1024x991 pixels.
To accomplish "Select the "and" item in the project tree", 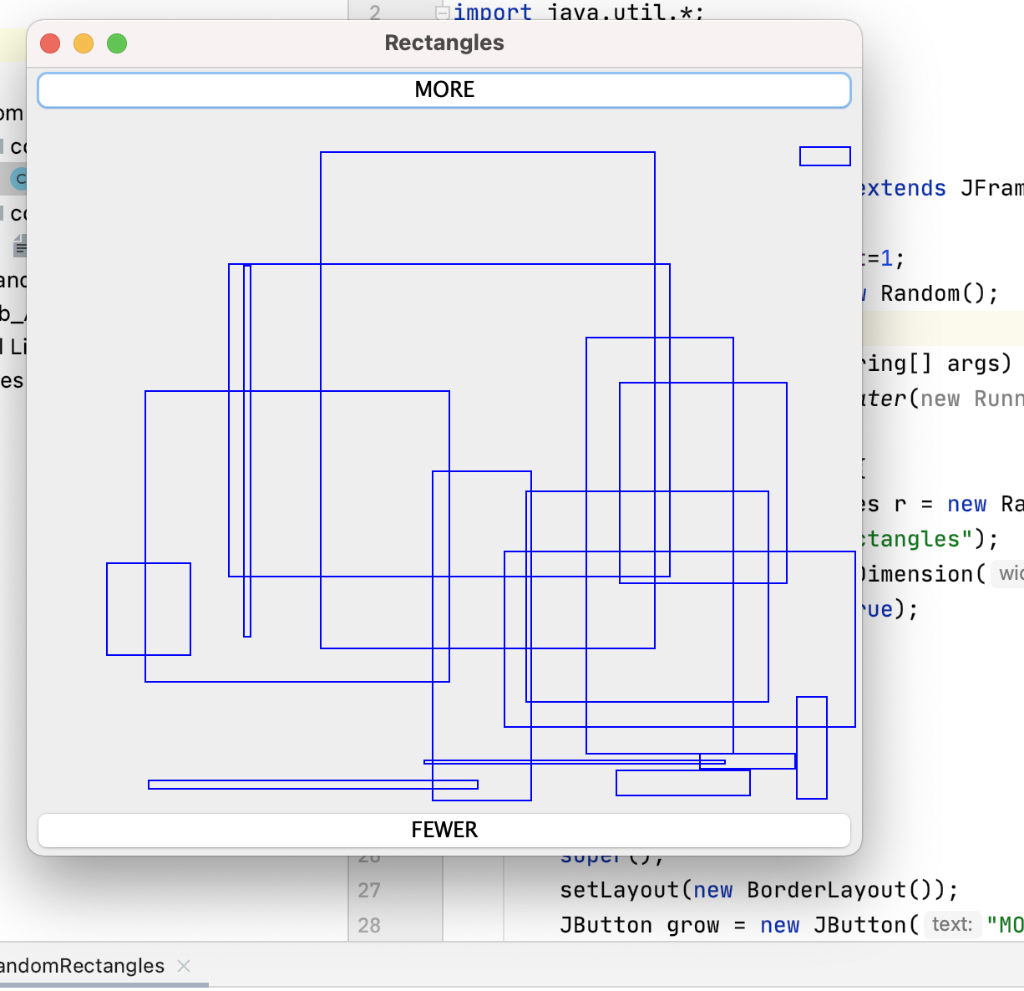I will 14,280.
